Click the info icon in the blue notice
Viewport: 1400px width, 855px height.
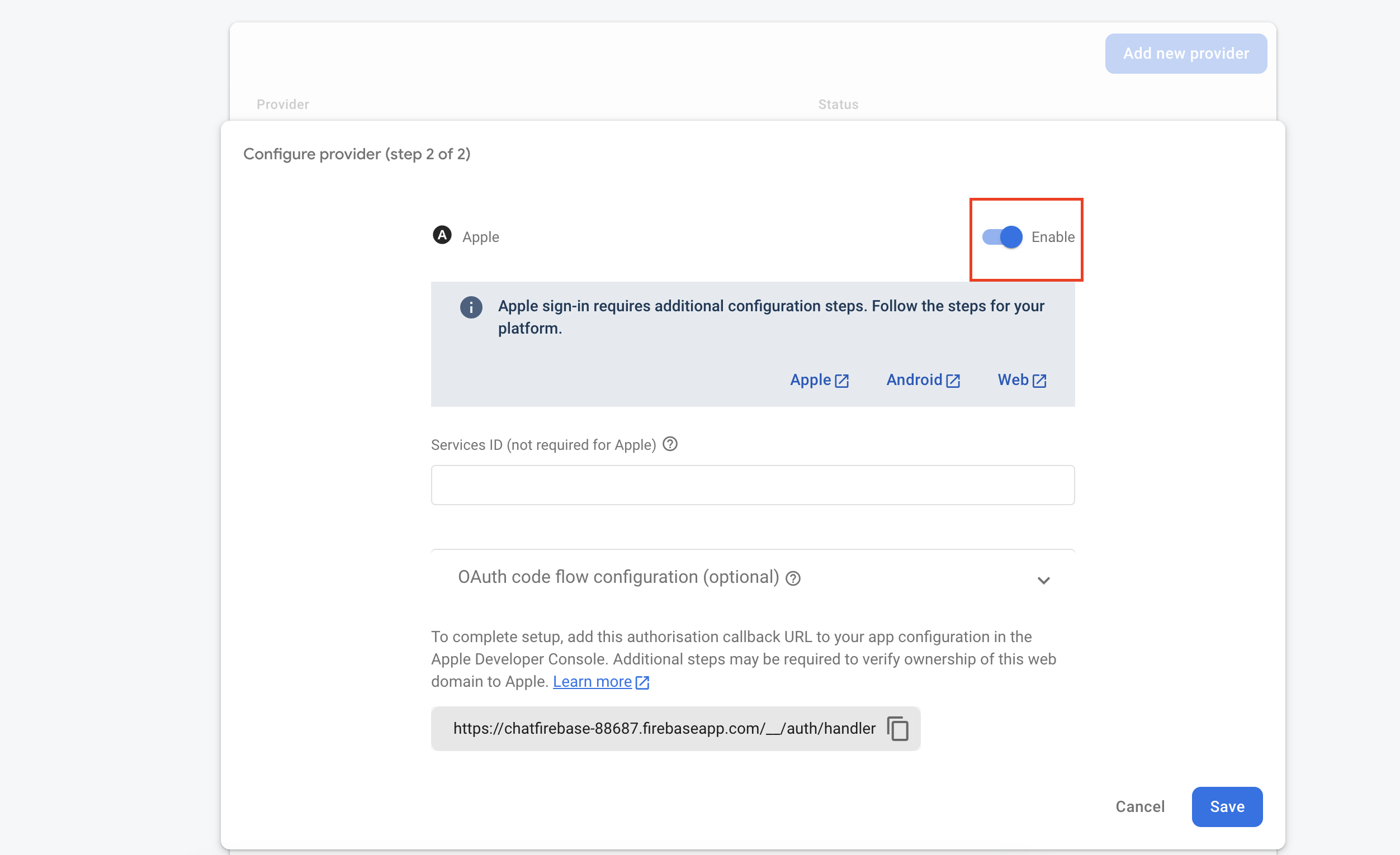tap(470, 307)
